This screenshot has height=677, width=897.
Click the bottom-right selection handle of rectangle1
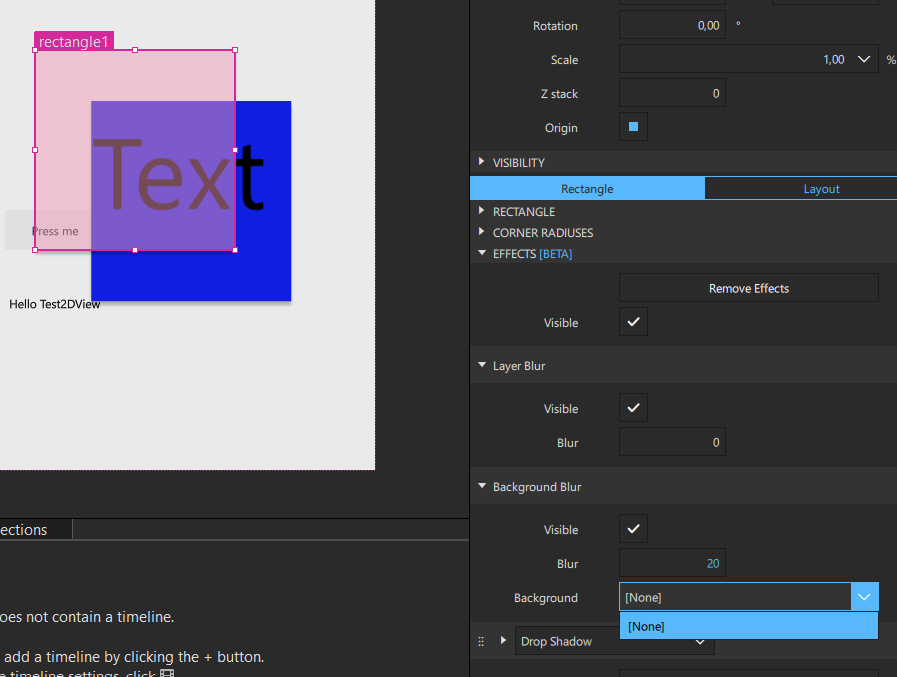click(235, 250)
